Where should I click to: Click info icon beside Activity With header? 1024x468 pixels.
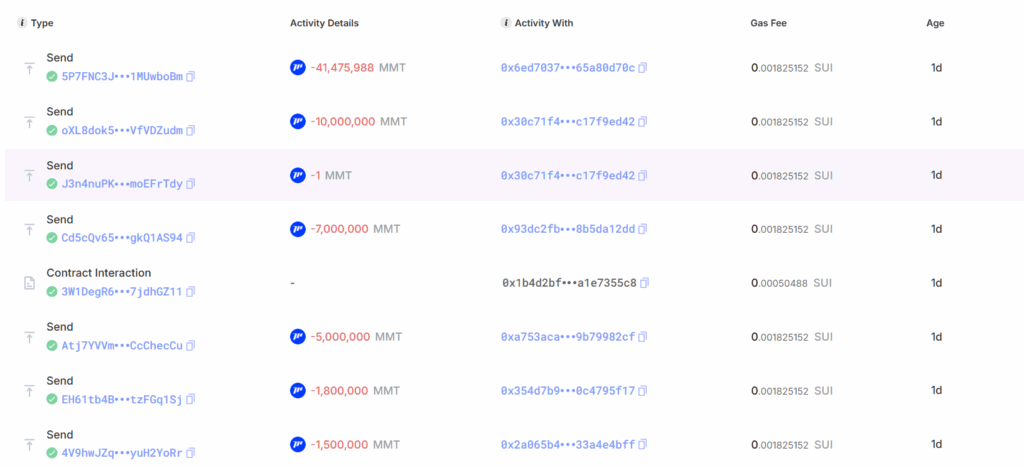[x=505, y=23]
